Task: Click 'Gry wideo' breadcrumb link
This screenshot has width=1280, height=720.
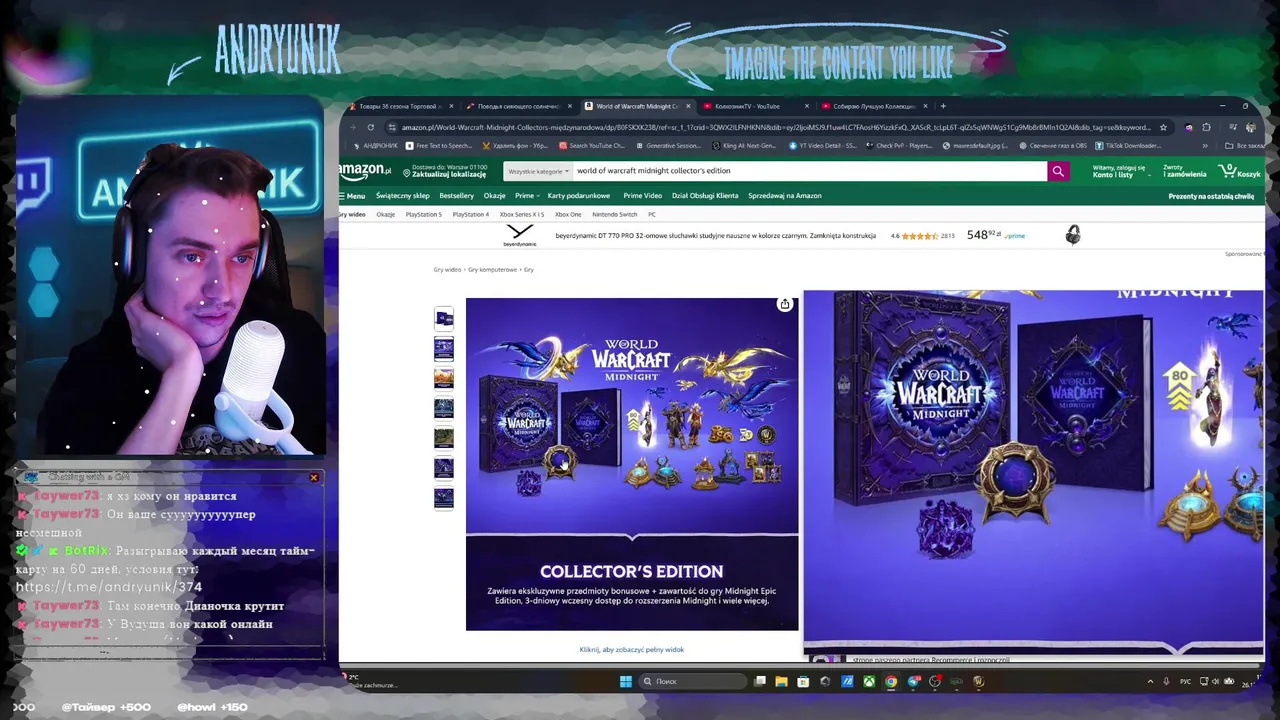Action: (447, 270)
